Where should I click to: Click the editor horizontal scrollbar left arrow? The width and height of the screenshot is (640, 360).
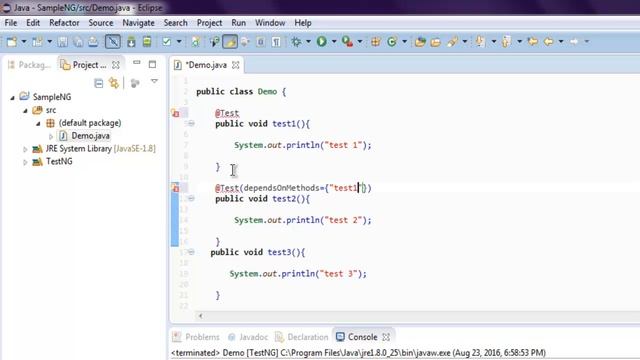click(x=200, y=316)
